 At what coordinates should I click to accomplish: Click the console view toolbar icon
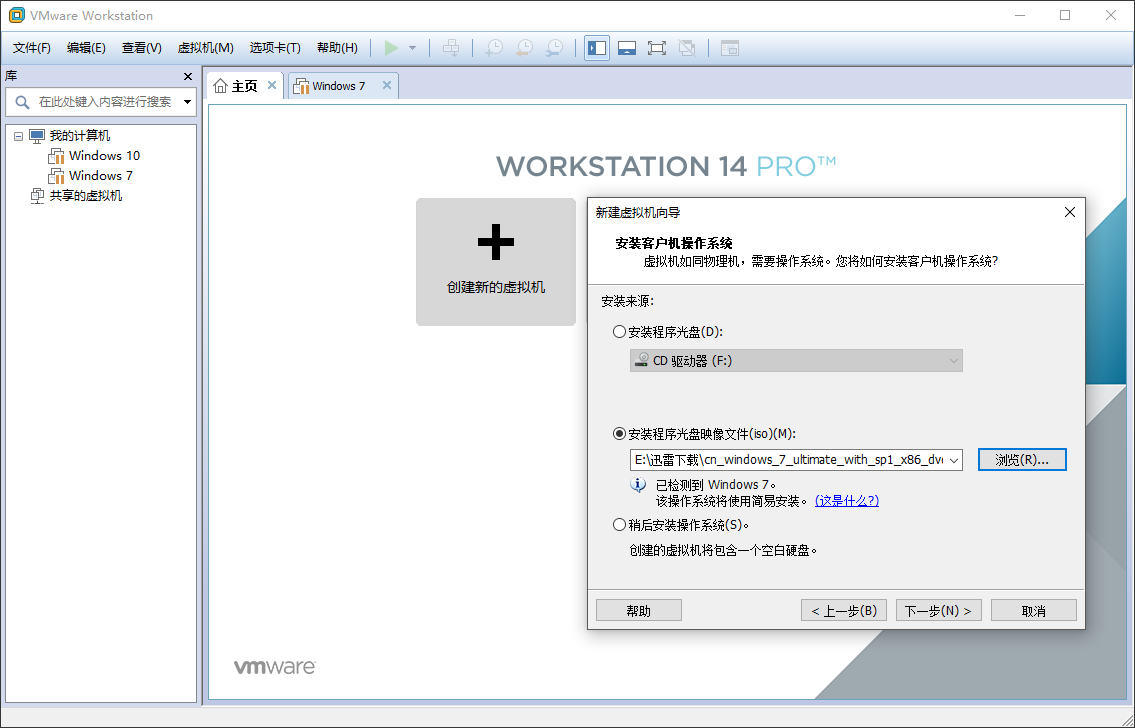point(730,48)
